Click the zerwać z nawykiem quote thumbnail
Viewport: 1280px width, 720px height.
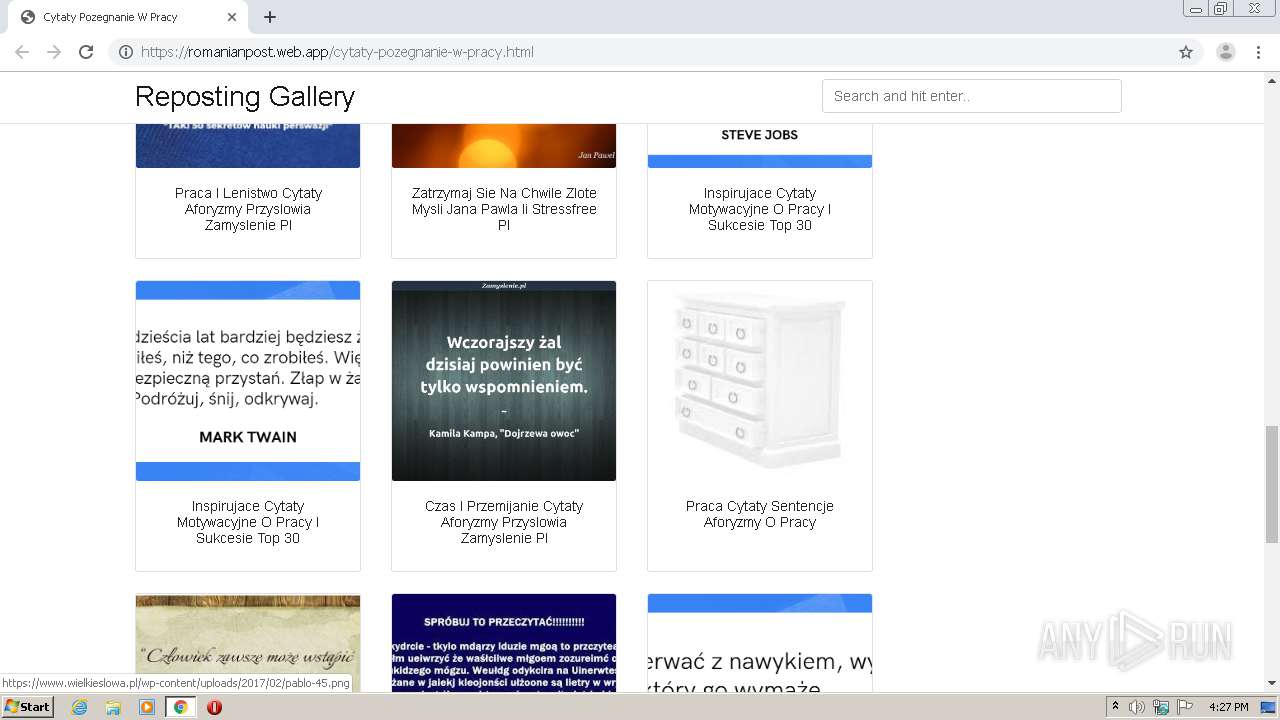[x=760, y=642]
